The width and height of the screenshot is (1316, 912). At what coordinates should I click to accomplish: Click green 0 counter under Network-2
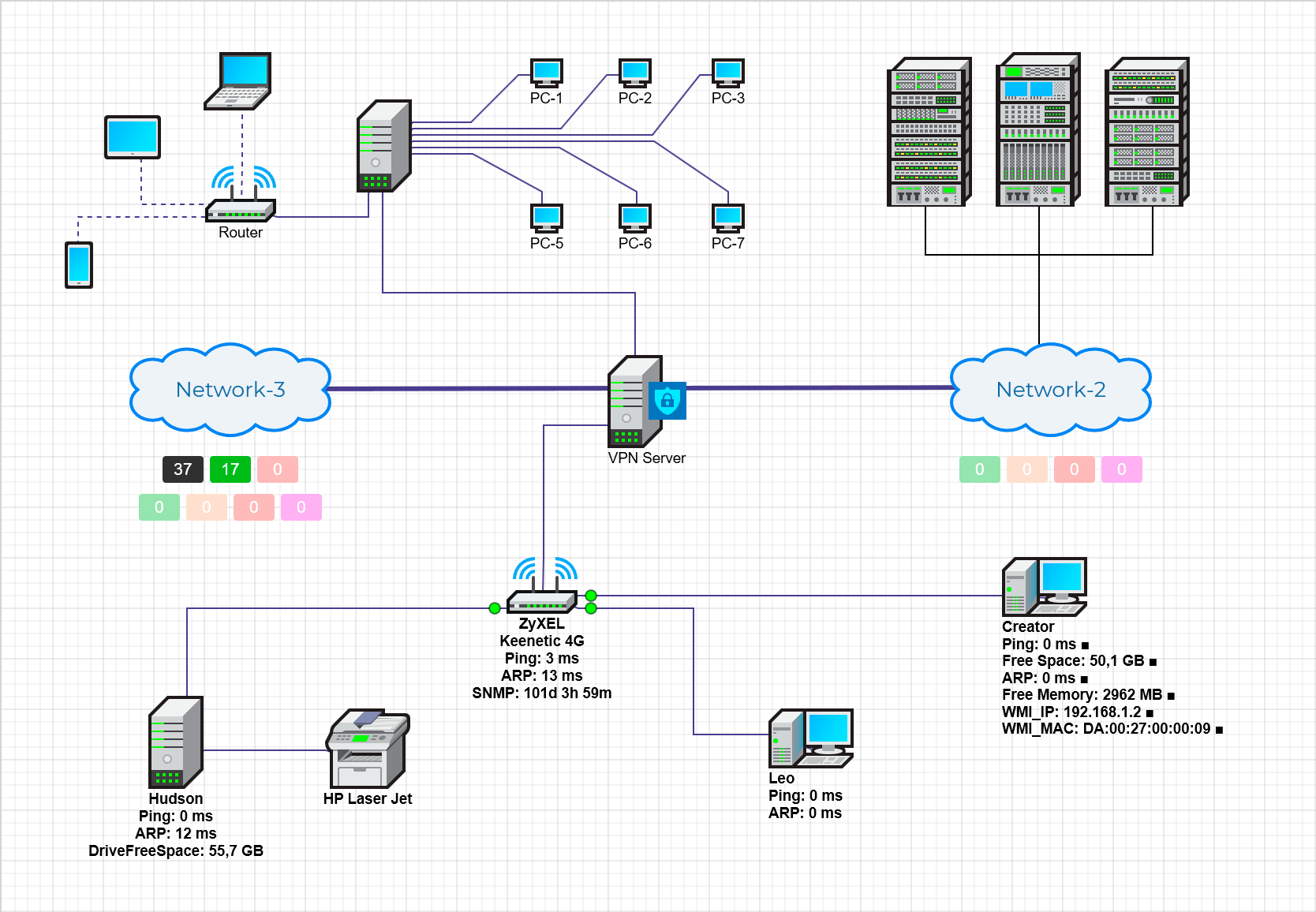[x=980, y=469]
